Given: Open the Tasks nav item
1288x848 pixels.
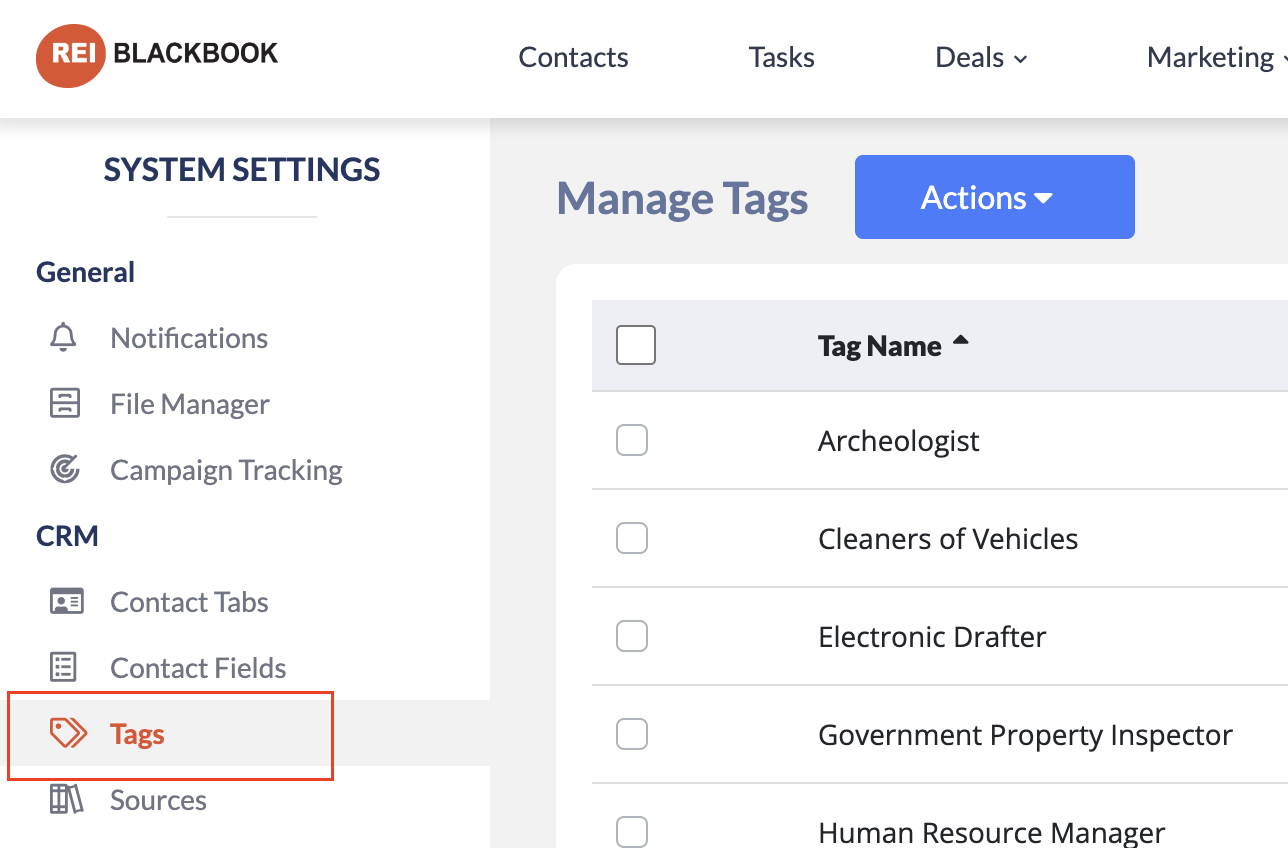Looking at the screenshot, I should click(782, 58).
